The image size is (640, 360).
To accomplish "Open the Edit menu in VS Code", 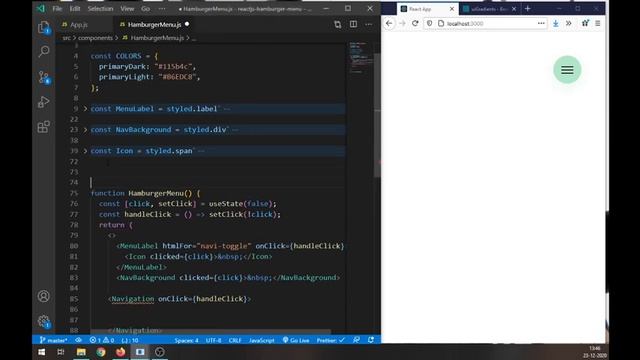I will click(75, 9).
